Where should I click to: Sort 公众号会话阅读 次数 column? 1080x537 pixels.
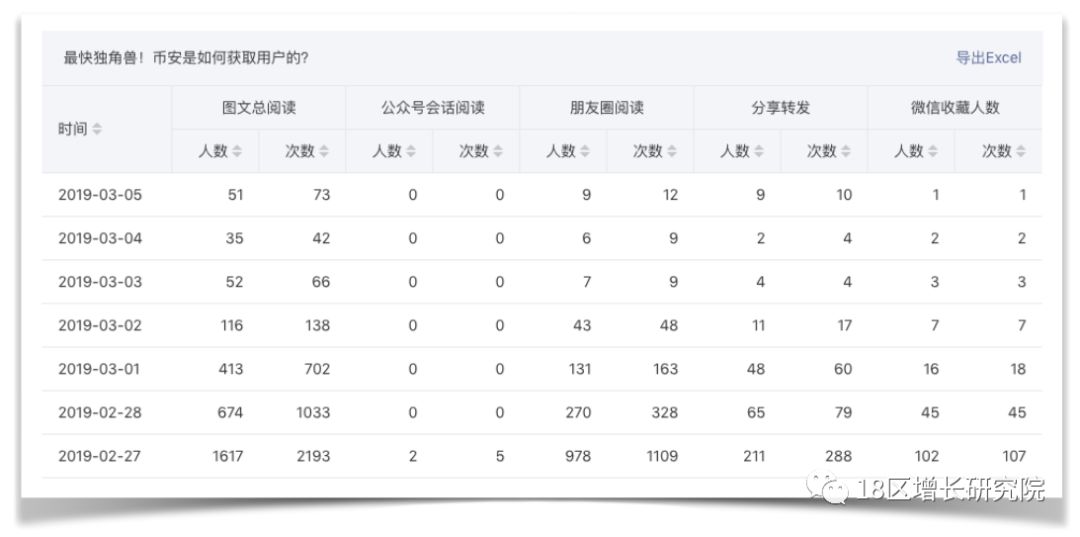coord(498,151)
